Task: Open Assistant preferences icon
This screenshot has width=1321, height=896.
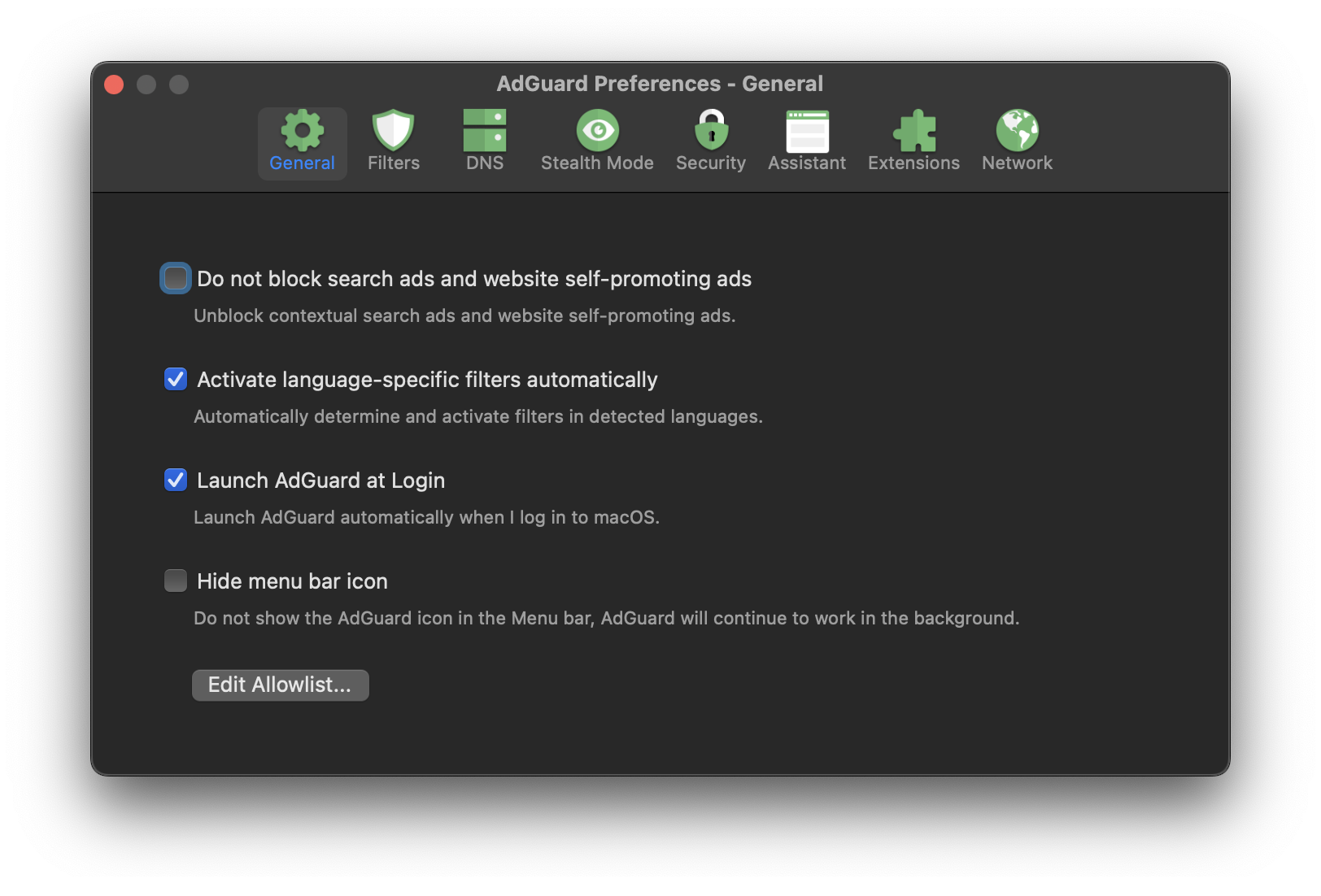Action: (806, 130)
